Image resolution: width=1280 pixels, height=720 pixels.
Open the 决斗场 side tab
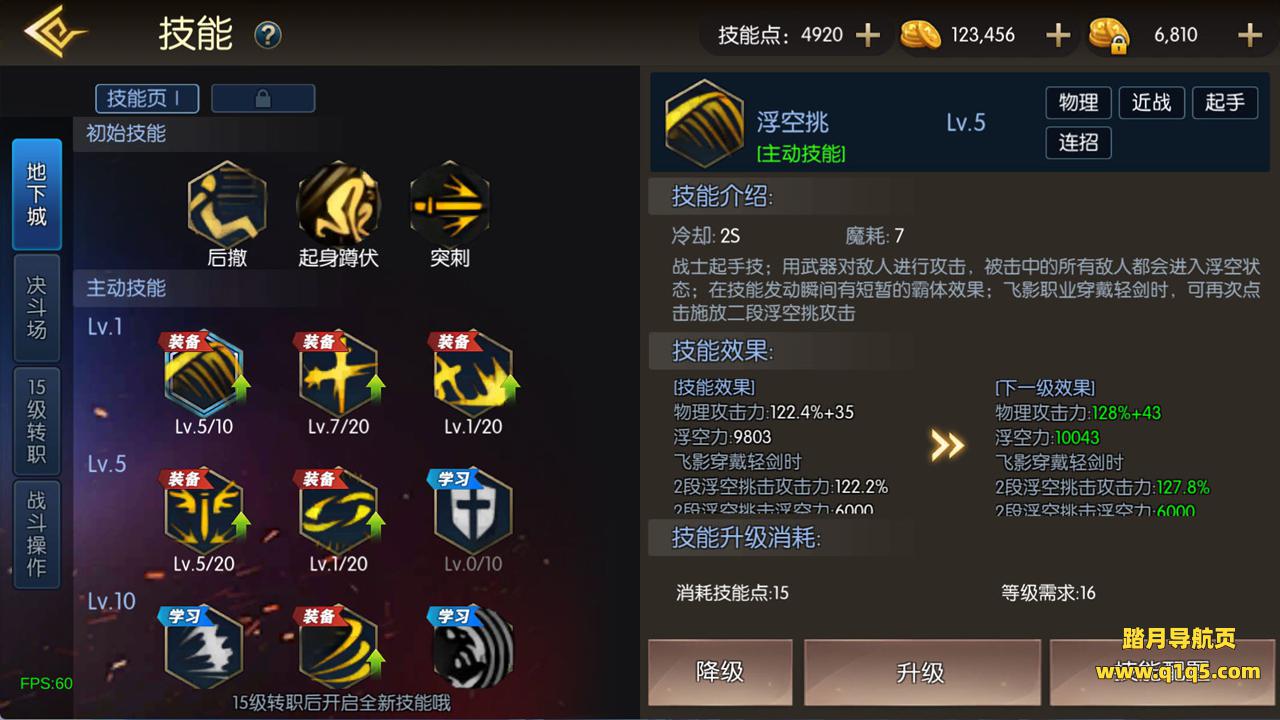(x=37, y=308)
